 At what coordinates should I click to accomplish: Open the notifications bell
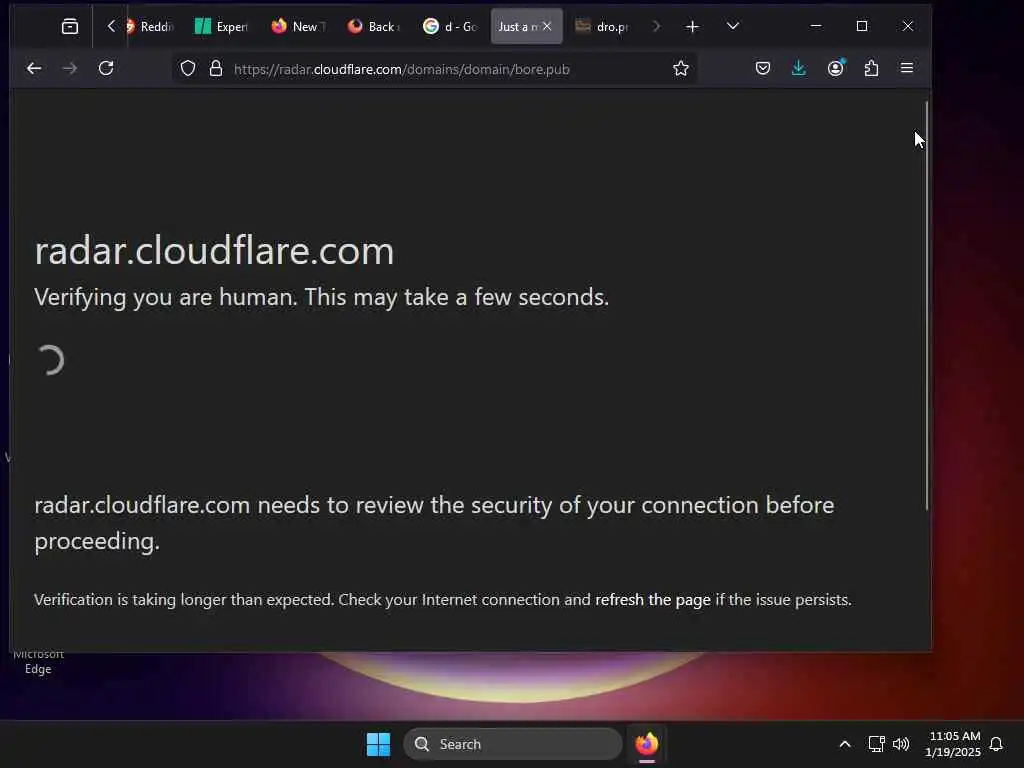(x=996, y=744)
